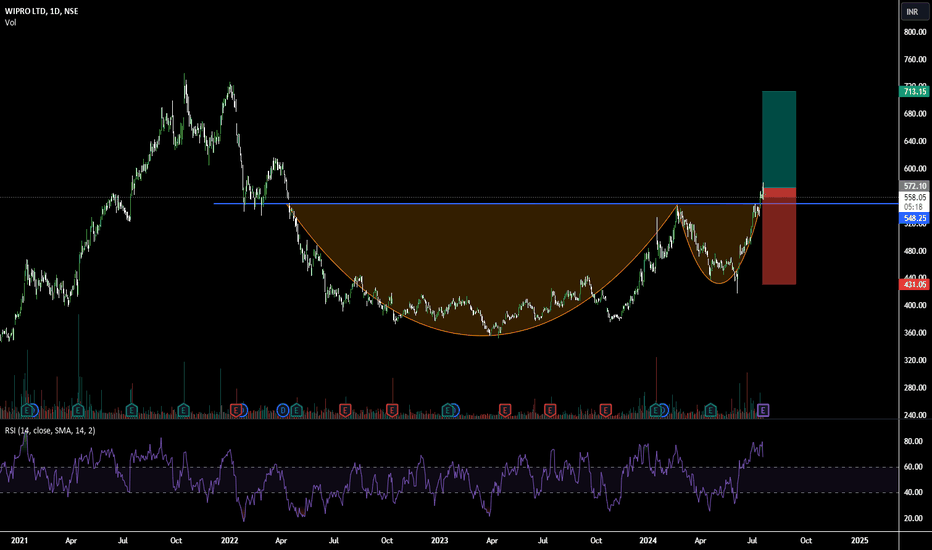Image resolution: width=932 pixels, height=550 pixels.
Task: Click the earnings E marker at April 2021
Action: [78, 410]
